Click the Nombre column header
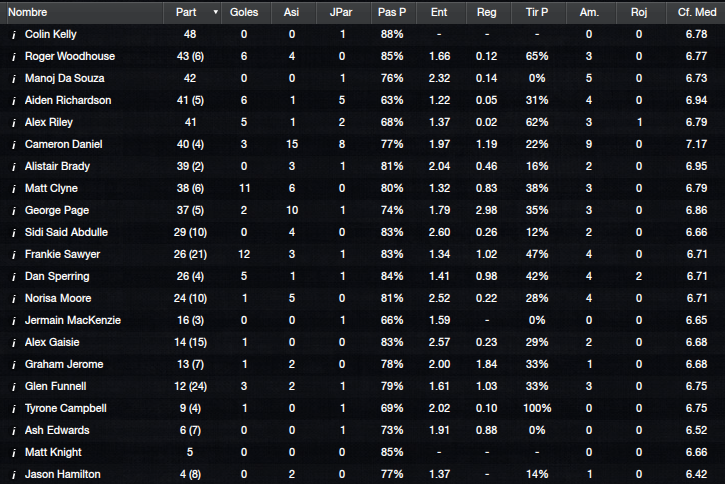The image size is (725, 484). point(28,12)
